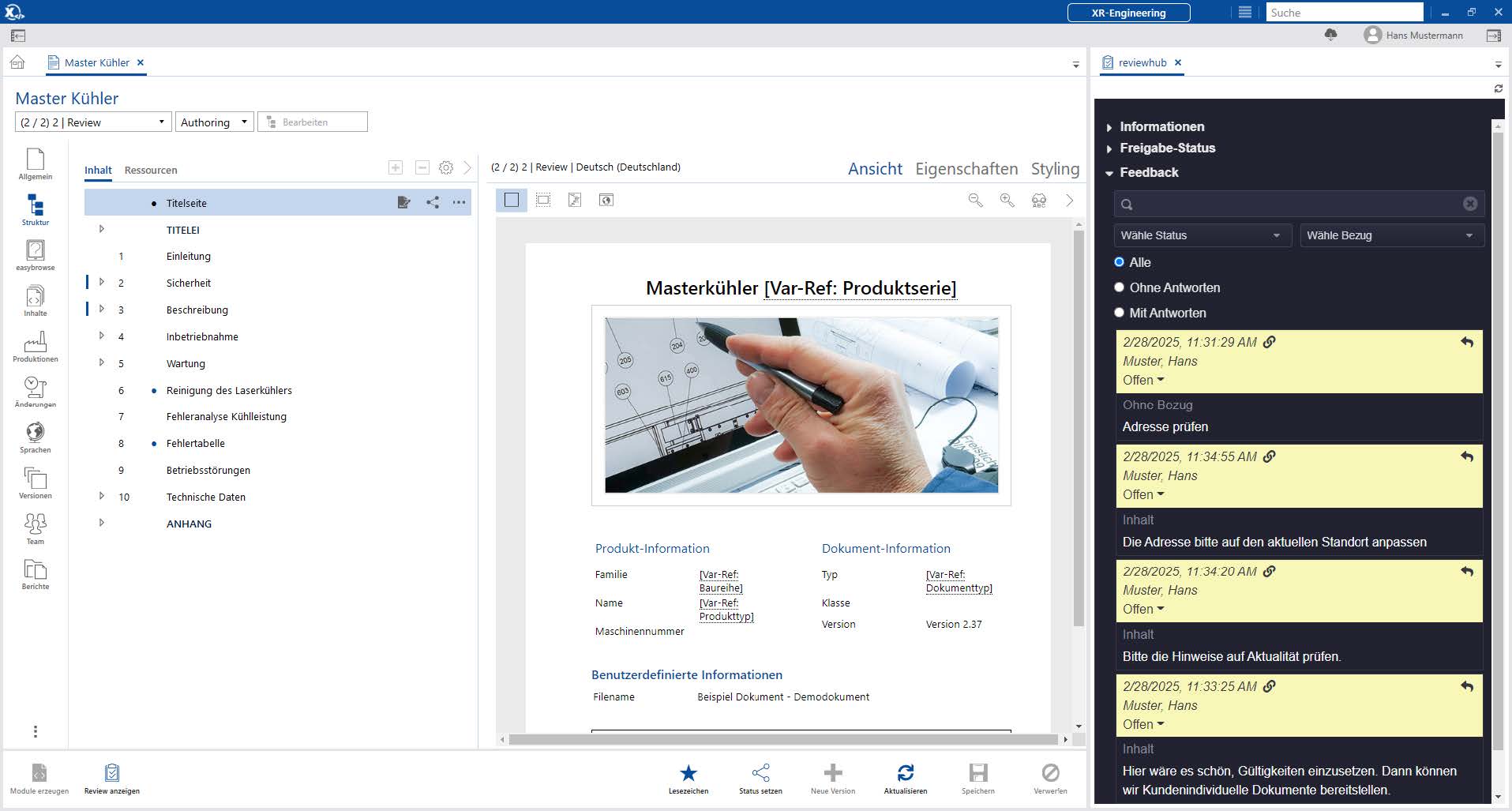This screenshot has height=811, width=1512.
Task: Click share icon on Titelseite row
Action: (x=433, y=203)
